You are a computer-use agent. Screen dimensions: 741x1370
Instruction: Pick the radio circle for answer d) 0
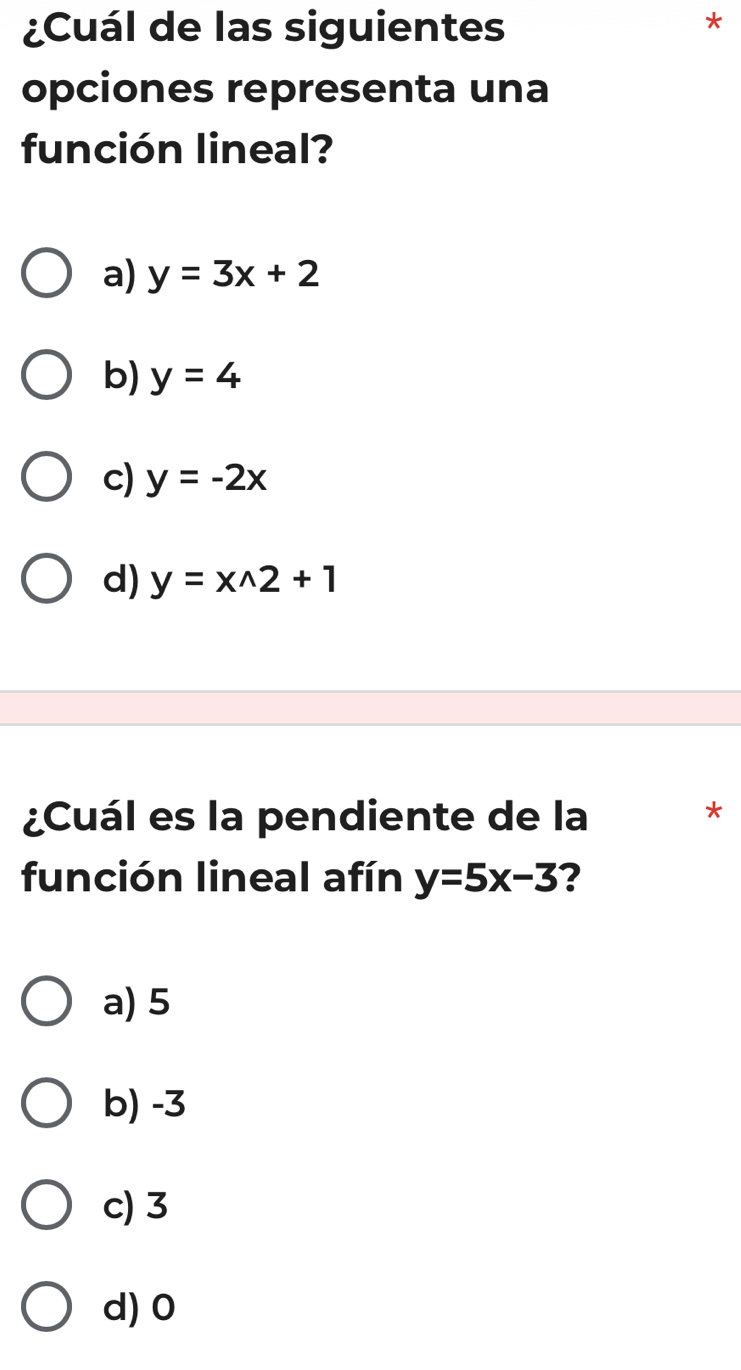click(x=46, y=1308)
